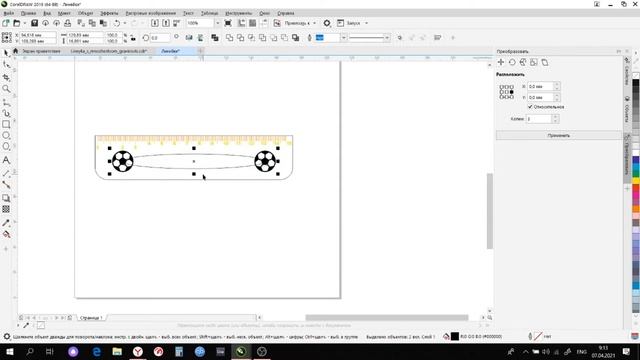The width and height of the screenshot is (640, 360).
Task: Open the Effects menu
Action: (x=109, y=13)
